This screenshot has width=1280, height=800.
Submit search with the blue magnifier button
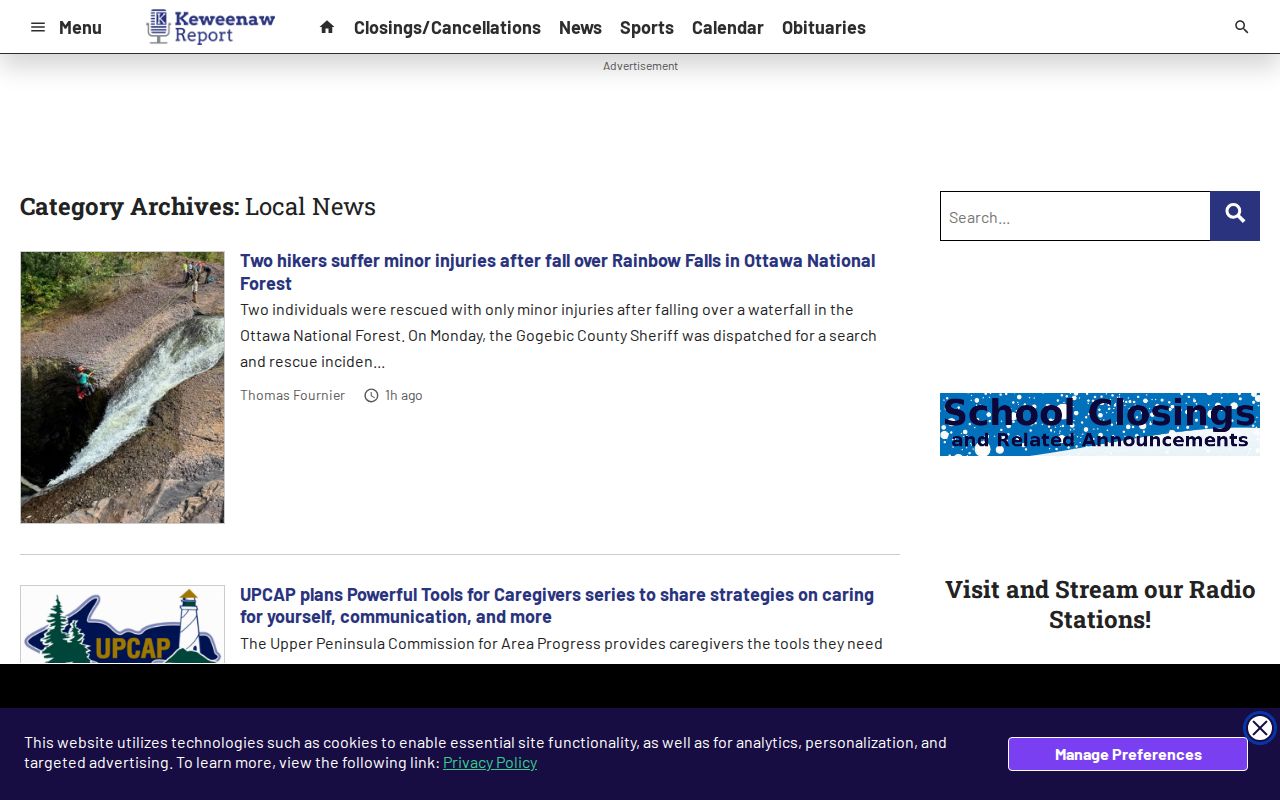[x=1235, y=216]
